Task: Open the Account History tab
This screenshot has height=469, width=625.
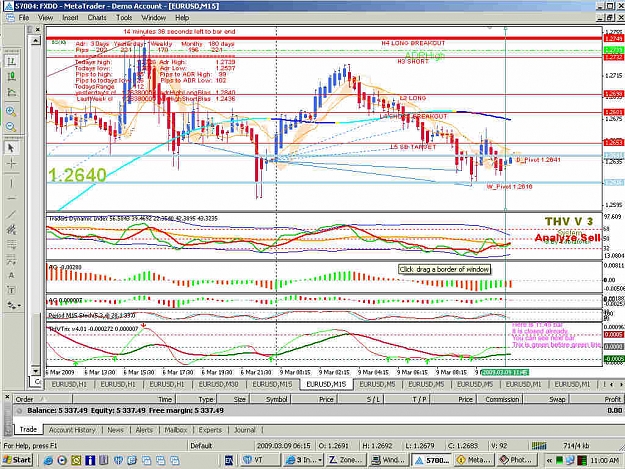Action: coord(72,430)
